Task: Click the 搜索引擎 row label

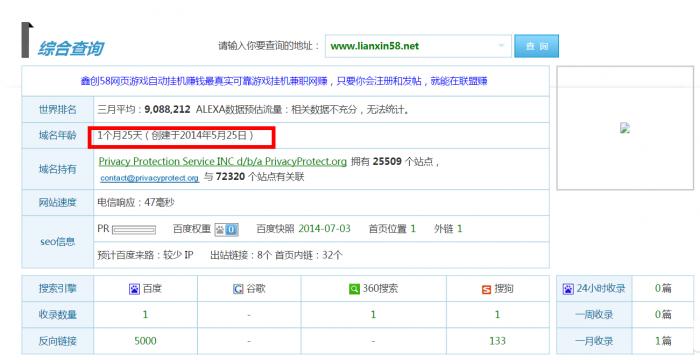Action: pyautogui.click(x=58, y=289)
